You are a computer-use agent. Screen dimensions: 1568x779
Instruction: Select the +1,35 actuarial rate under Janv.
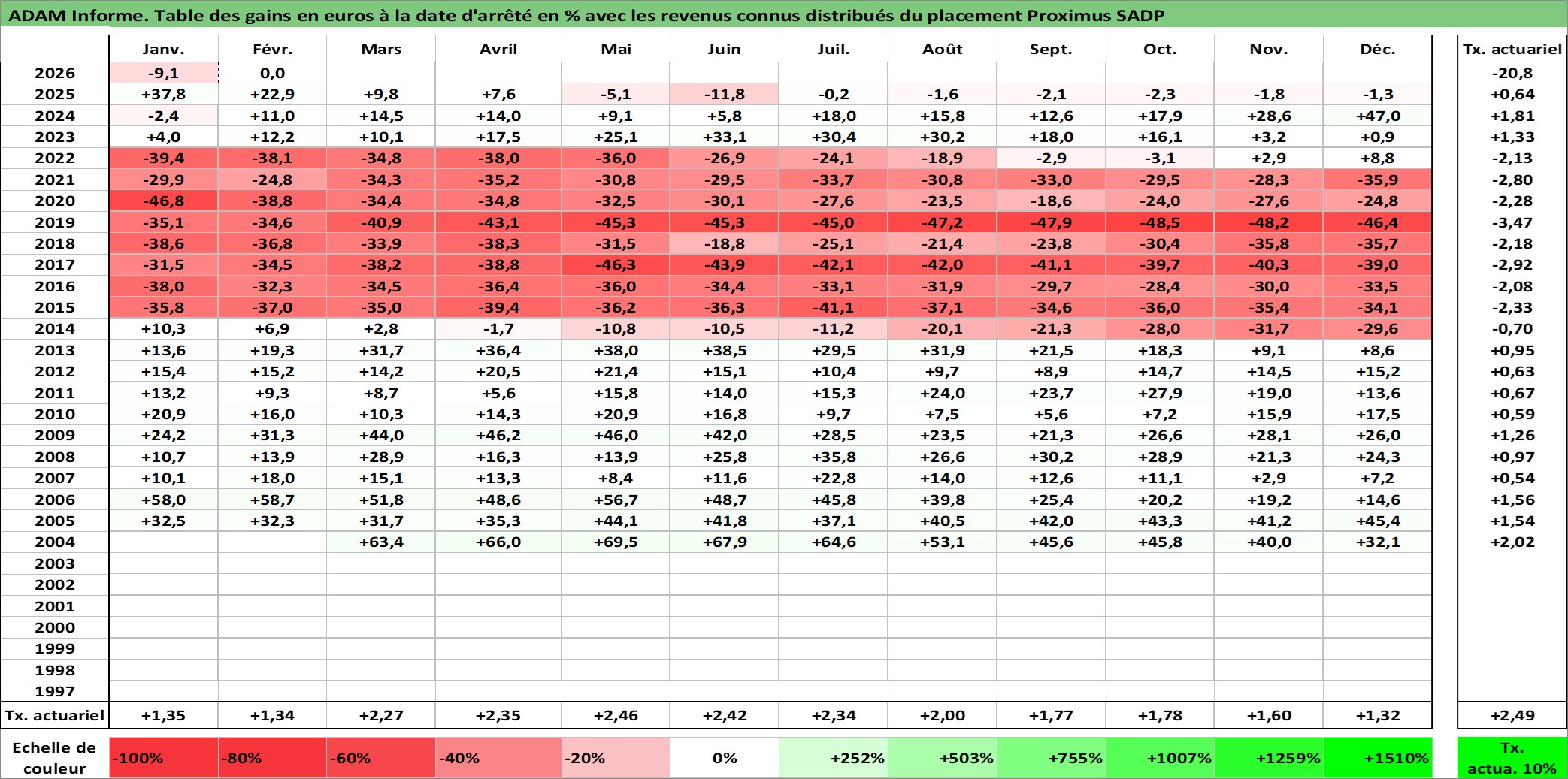pyautogui.click(x=164, y=715)
